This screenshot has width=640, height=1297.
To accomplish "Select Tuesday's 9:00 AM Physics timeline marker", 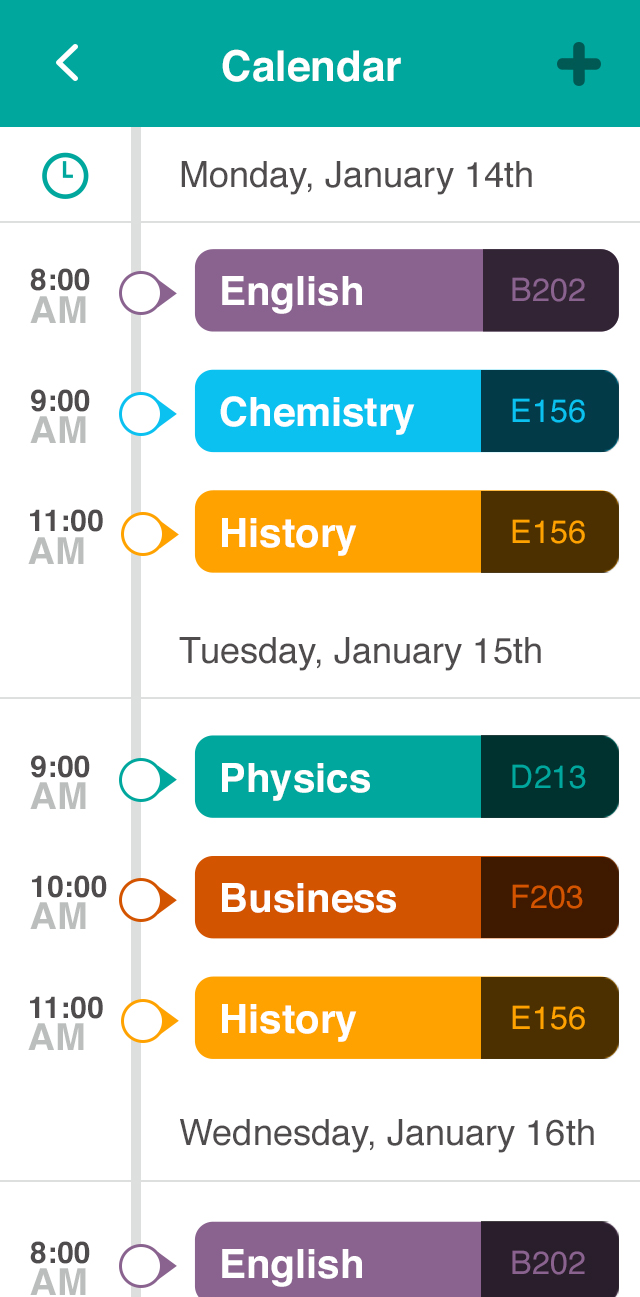I will (143, 780).
